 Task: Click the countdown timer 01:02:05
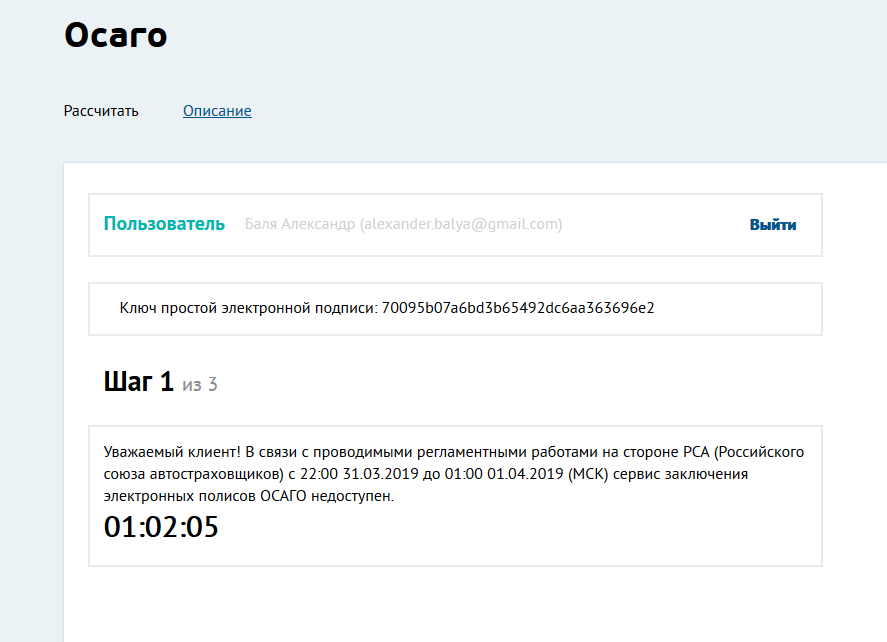click(x=161, y=526)
